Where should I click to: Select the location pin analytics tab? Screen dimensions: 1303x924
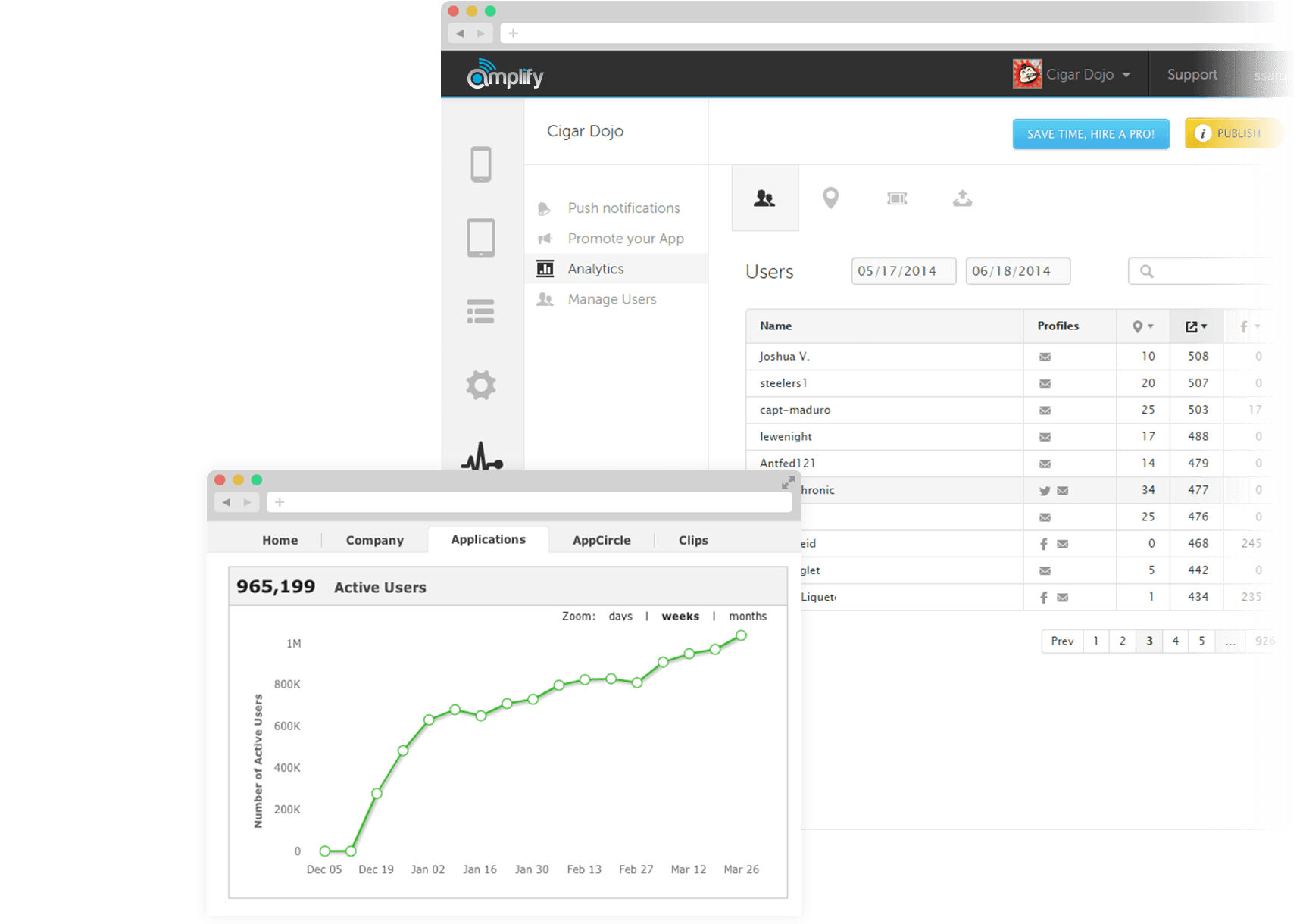point(831,198)
